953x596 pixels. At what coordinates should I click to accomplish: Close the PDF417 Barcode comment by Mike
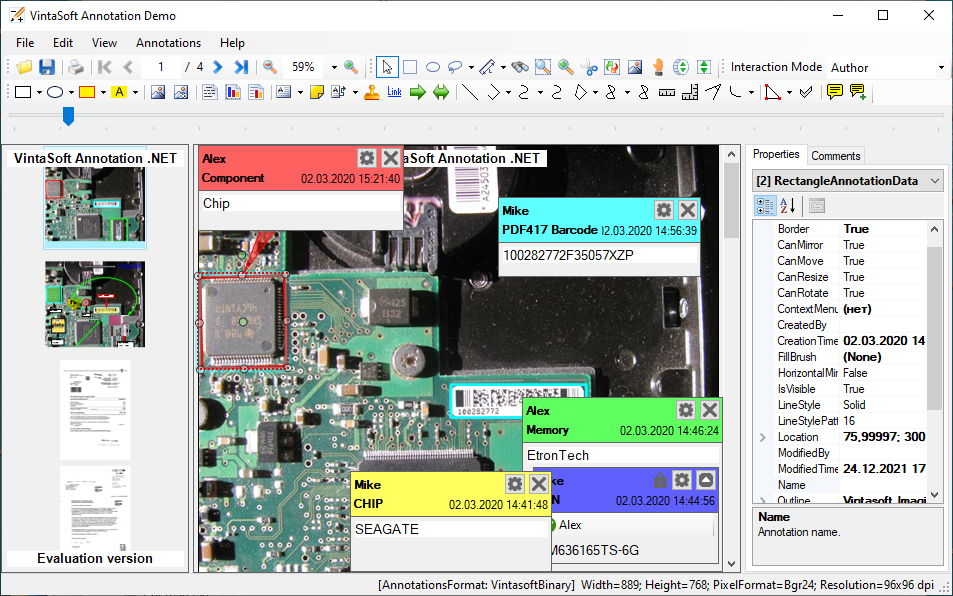(687, 210)
